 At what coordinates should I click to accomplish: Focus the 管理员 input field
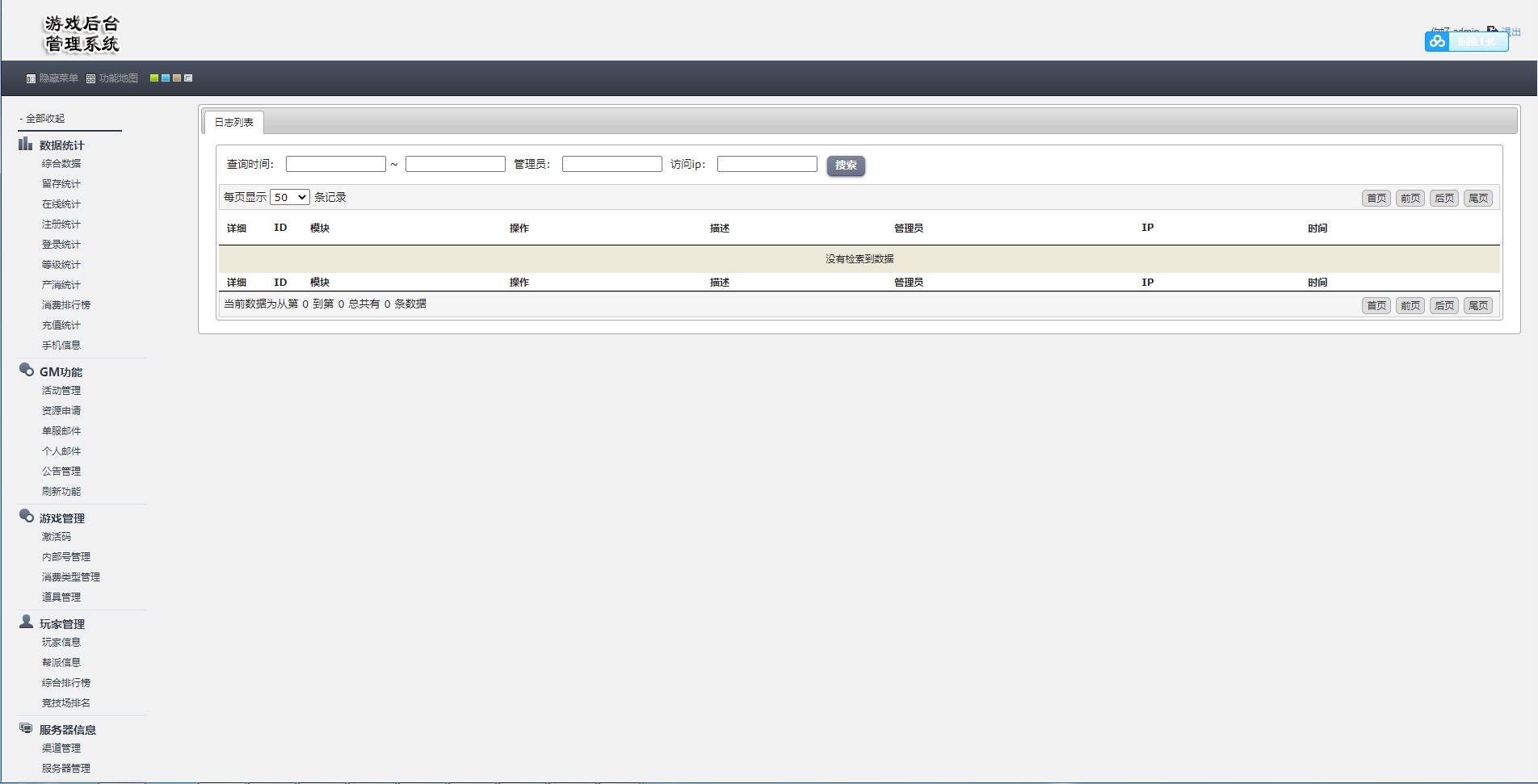[611, 164]
